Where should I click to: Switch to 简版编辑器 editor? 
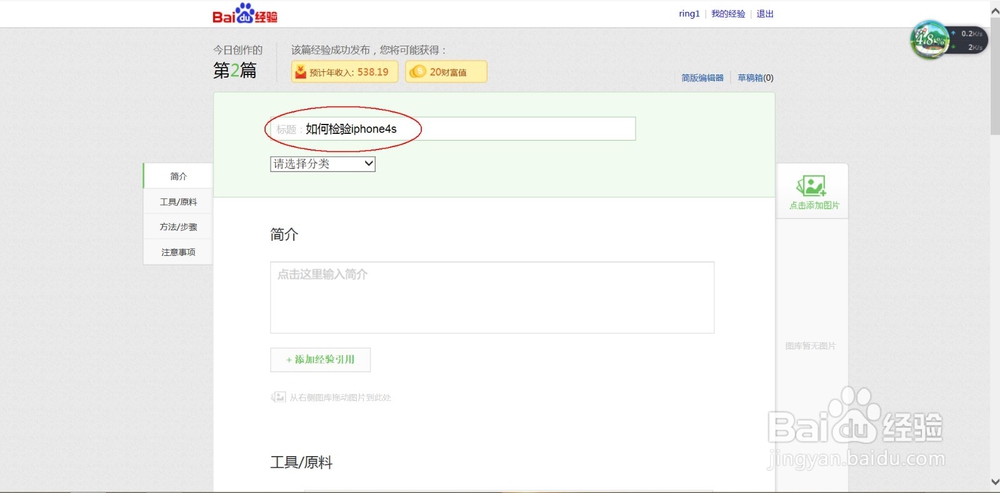point(702,78)
